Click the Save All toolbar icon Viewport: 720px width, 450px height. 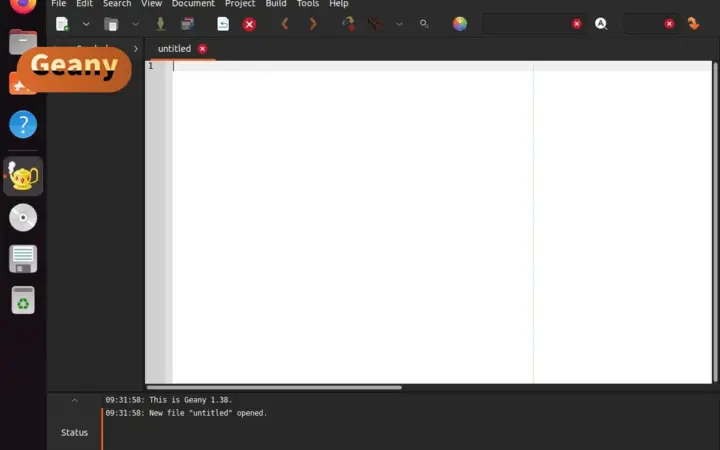pyautogui.click(x=187, y=24)
